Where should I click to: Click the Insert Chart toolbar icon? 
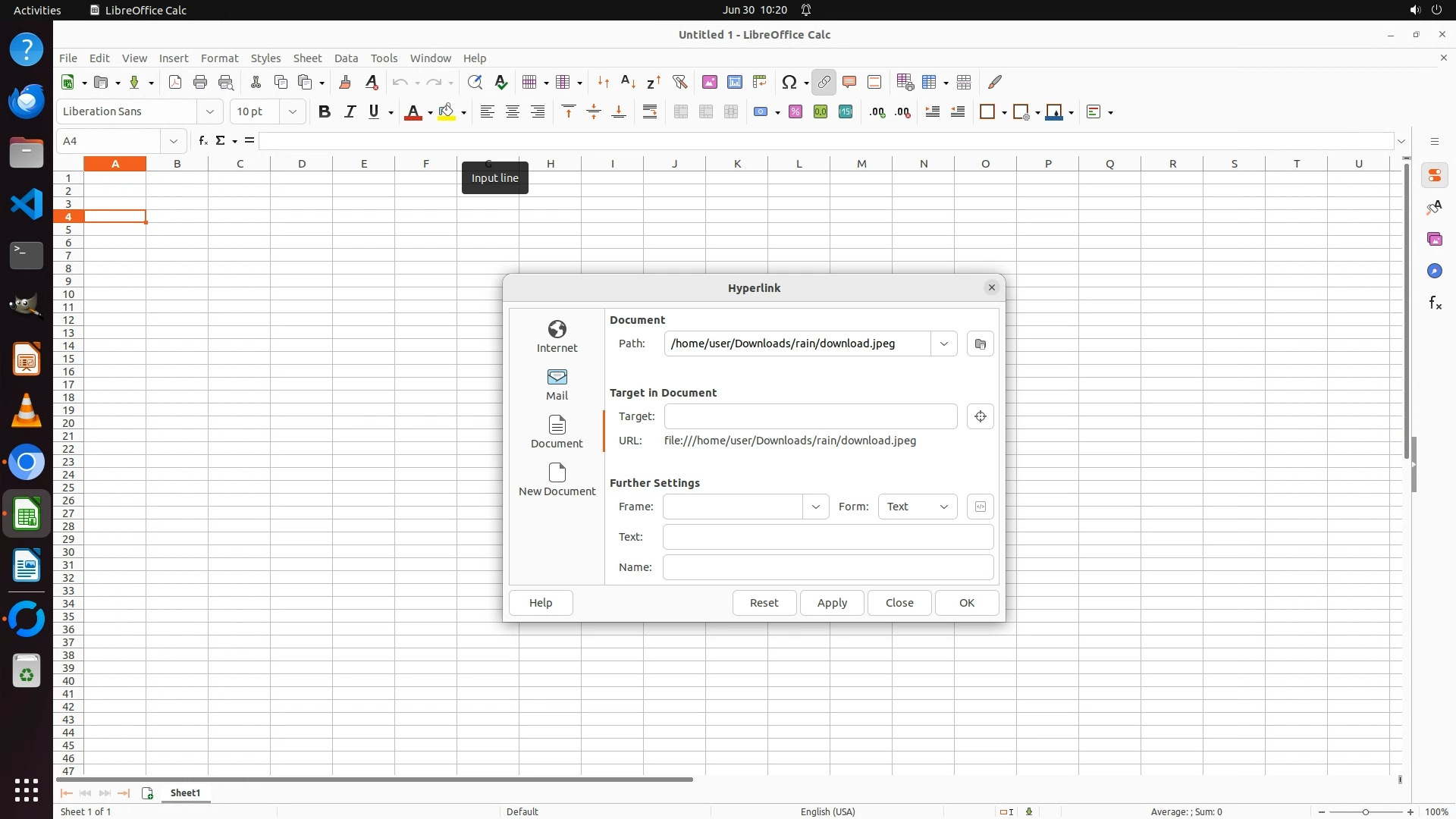(734, 82)
